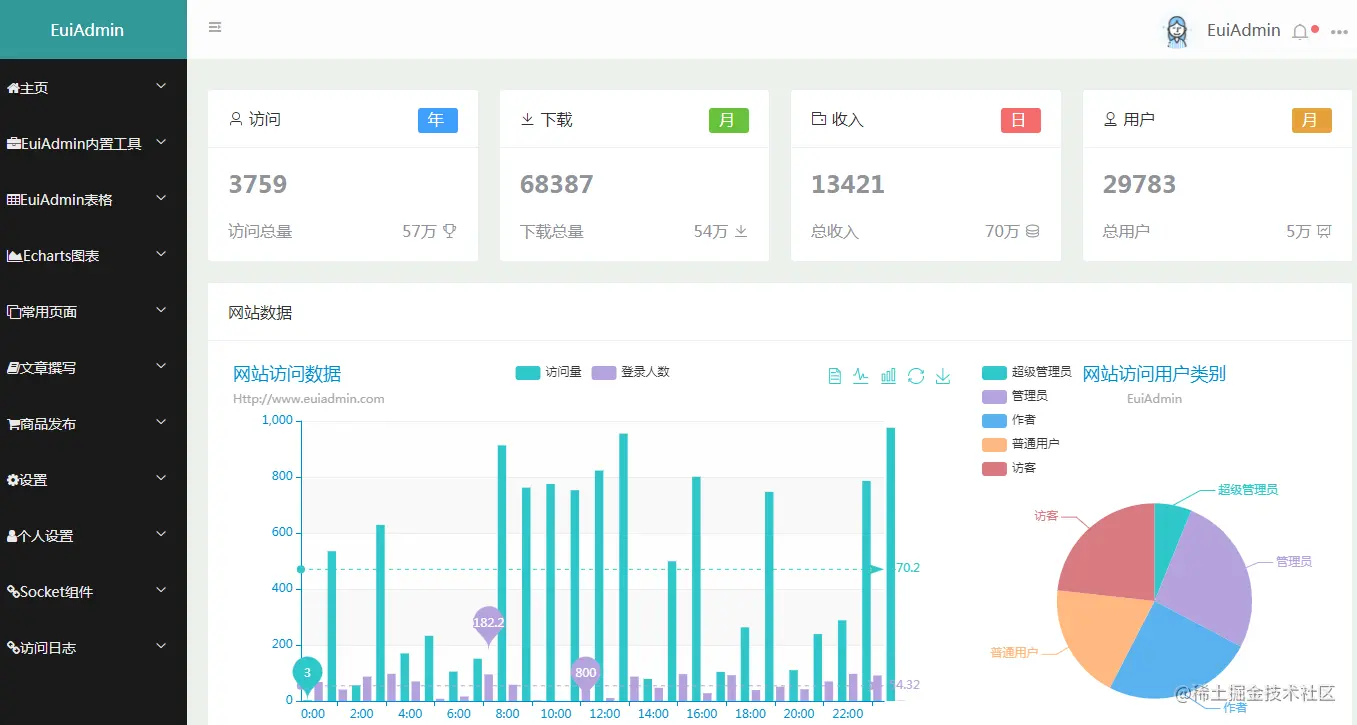Click the purple 管理员 pie slice

[1208, 580]
